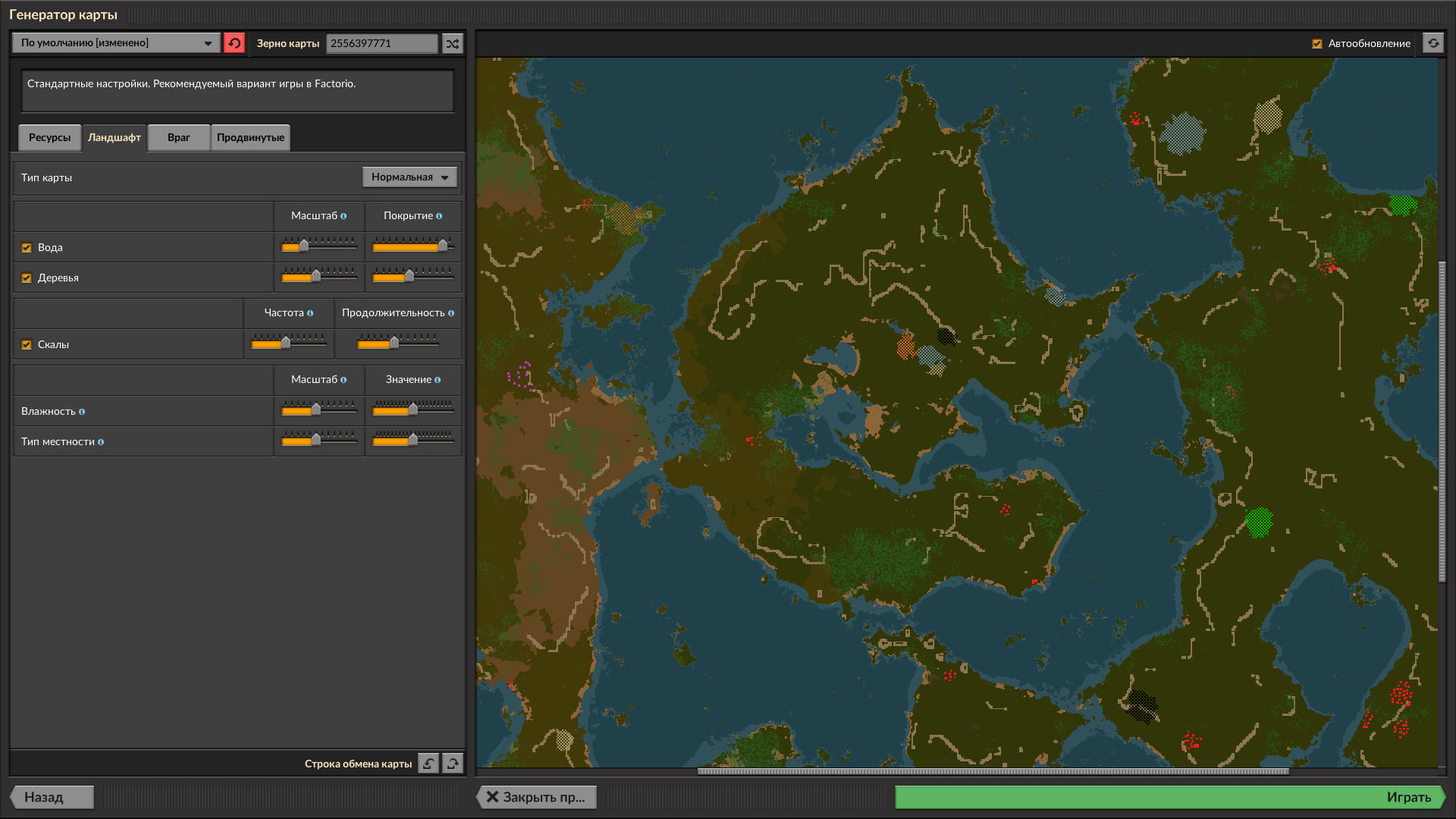Click the Назад button
The width and height of the screenshot is (1456, 819).
coord(52,797)
